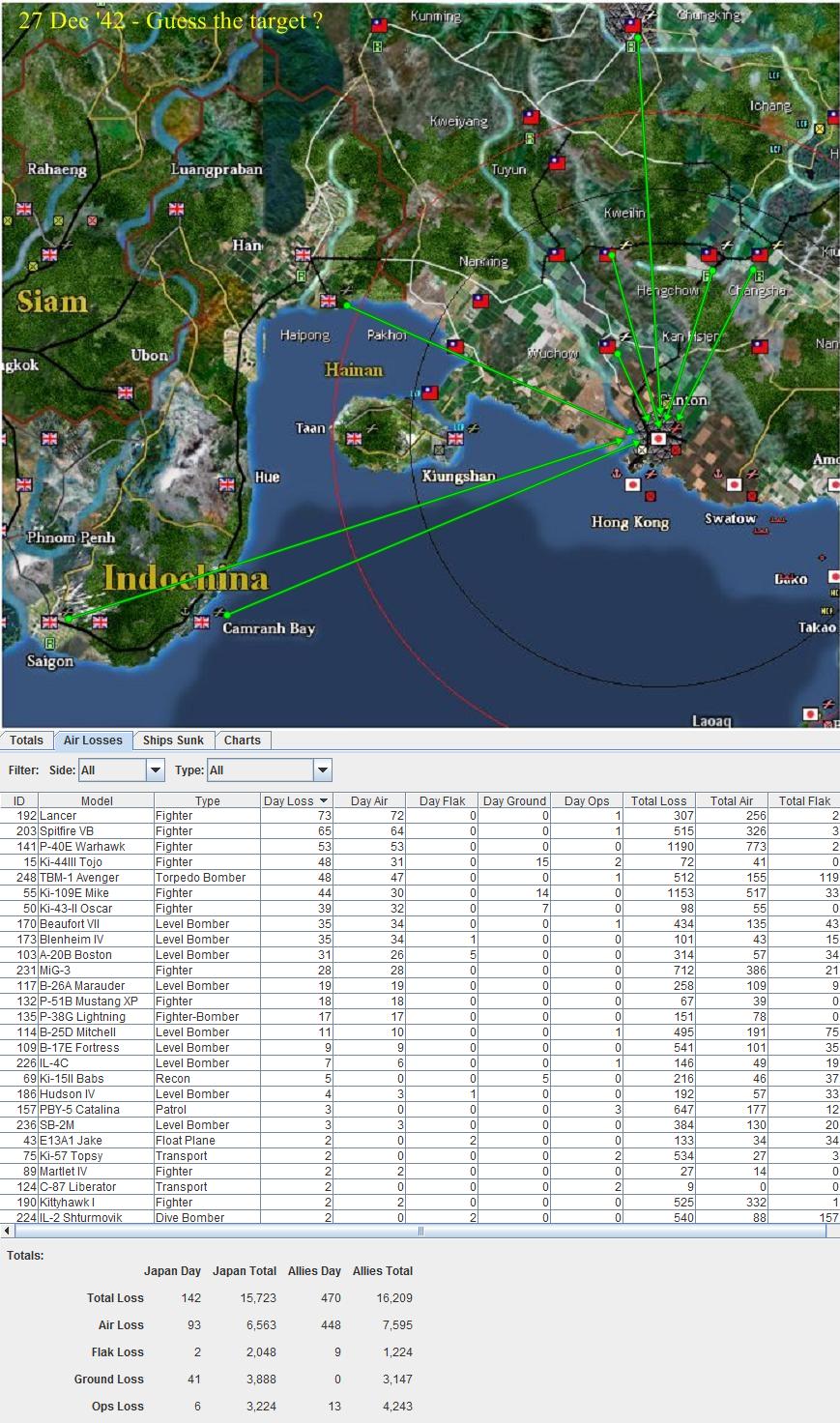Sort table by ID column header
Viewport: 840px width, 1423px height.
[x=19, y=800]
